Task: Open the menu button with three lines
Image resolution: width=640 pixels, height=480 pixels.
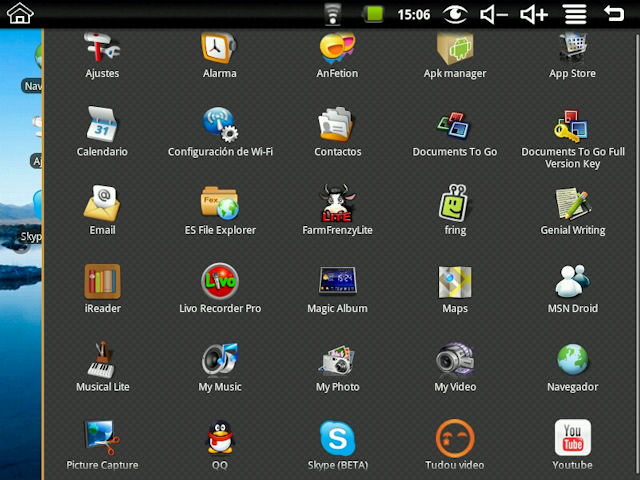Action: coord(576,14)
